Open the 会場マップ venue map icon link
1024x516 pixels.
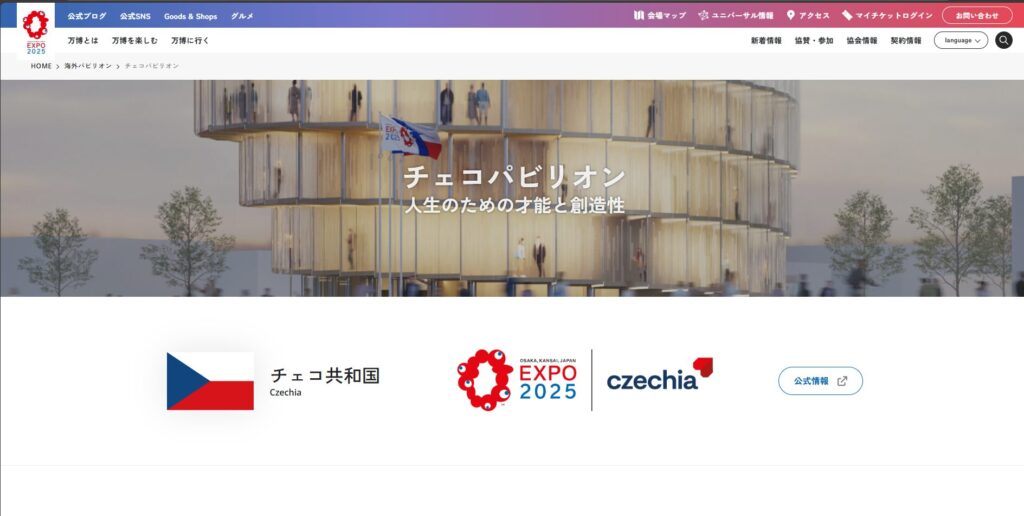click(639, 15)
